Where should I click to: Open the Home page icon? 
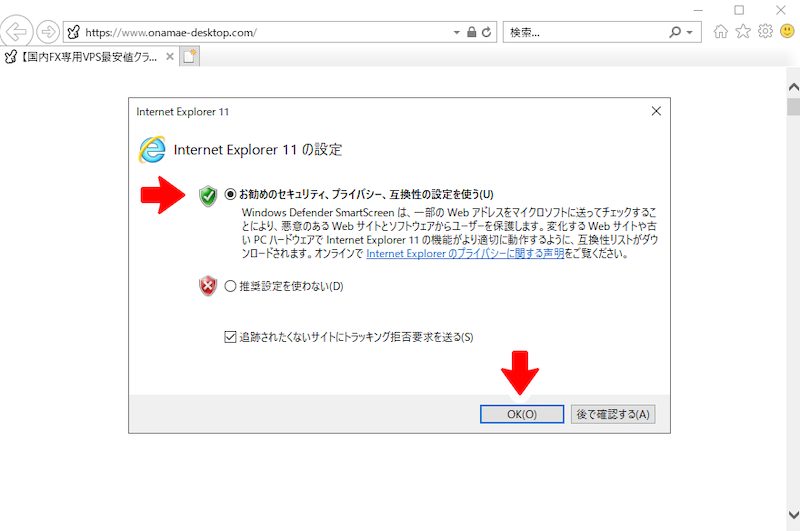pos(720,32)
